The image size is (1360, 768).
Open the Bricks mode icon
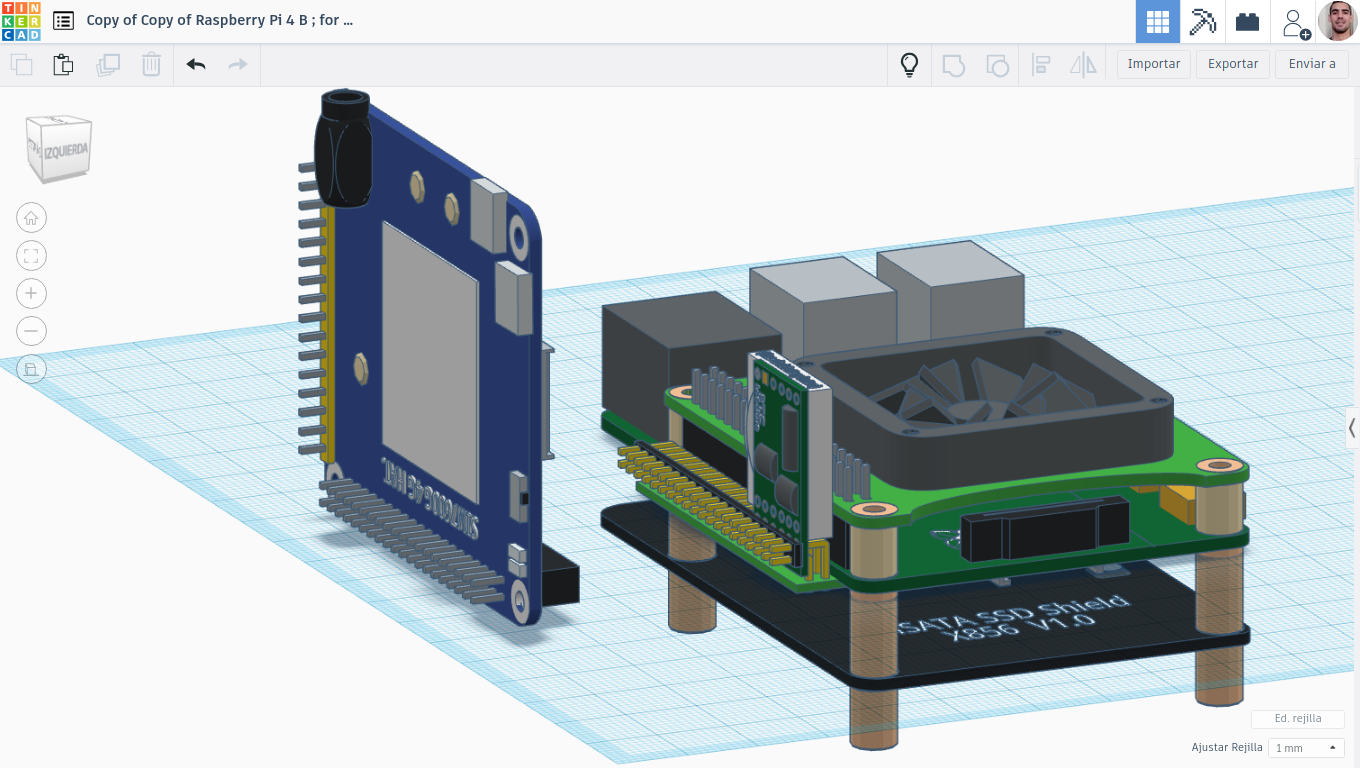1247,21
